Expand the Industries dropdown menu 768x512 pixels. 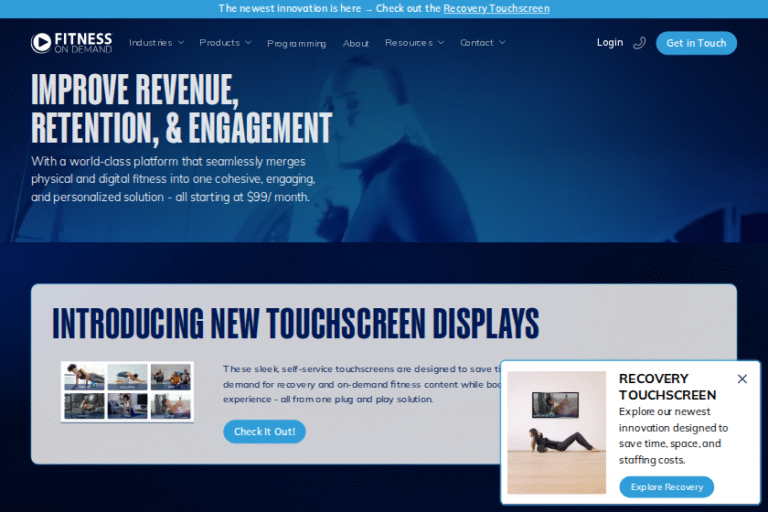click(x=156, y=43)
